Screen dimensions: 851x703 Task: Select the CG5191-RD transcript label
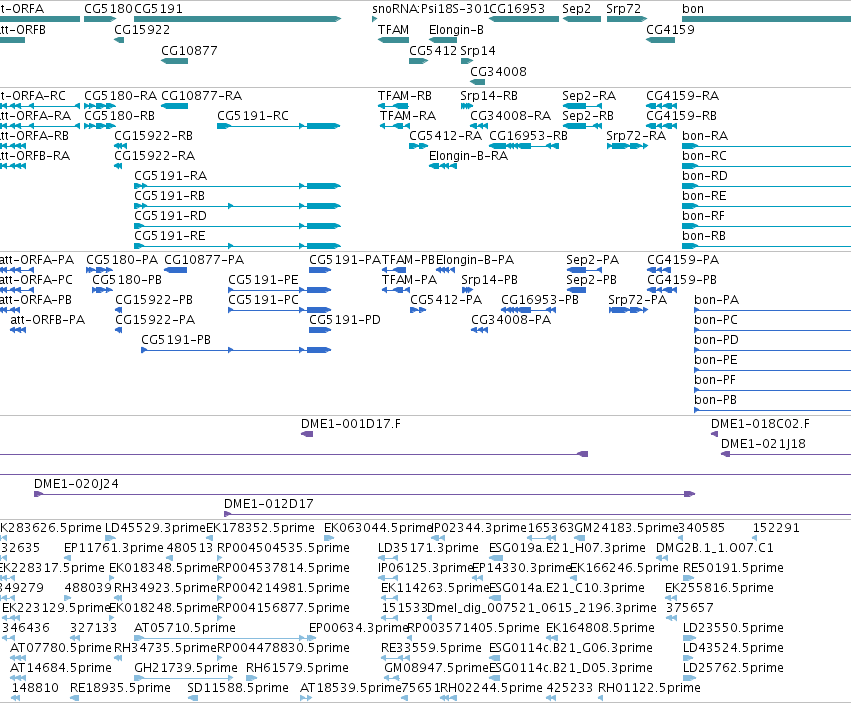click(x=170, y=216)
